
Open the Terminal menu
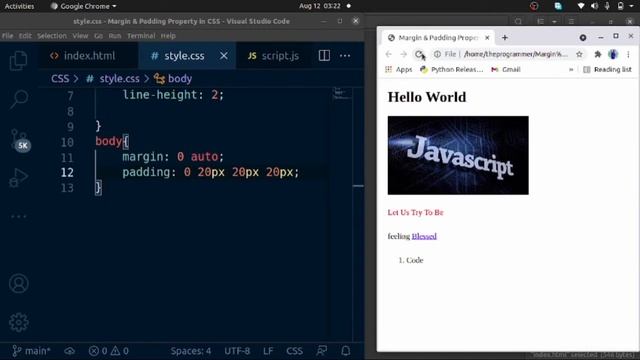click(x=141, y=36)
